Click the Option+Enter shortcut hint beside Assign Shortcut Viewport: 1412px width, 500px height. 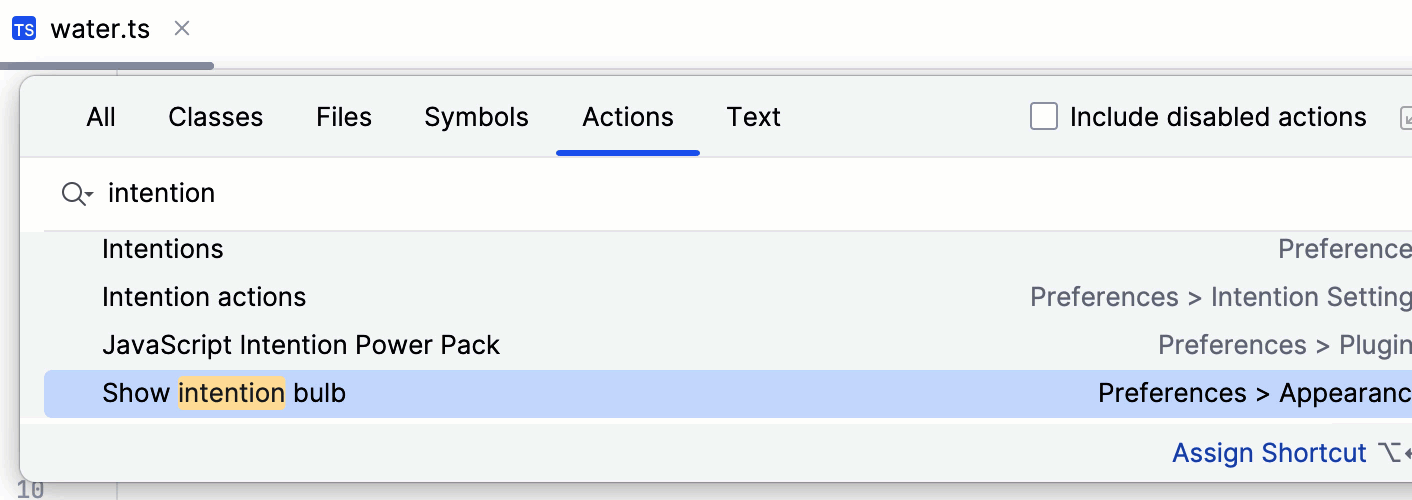1394,453
